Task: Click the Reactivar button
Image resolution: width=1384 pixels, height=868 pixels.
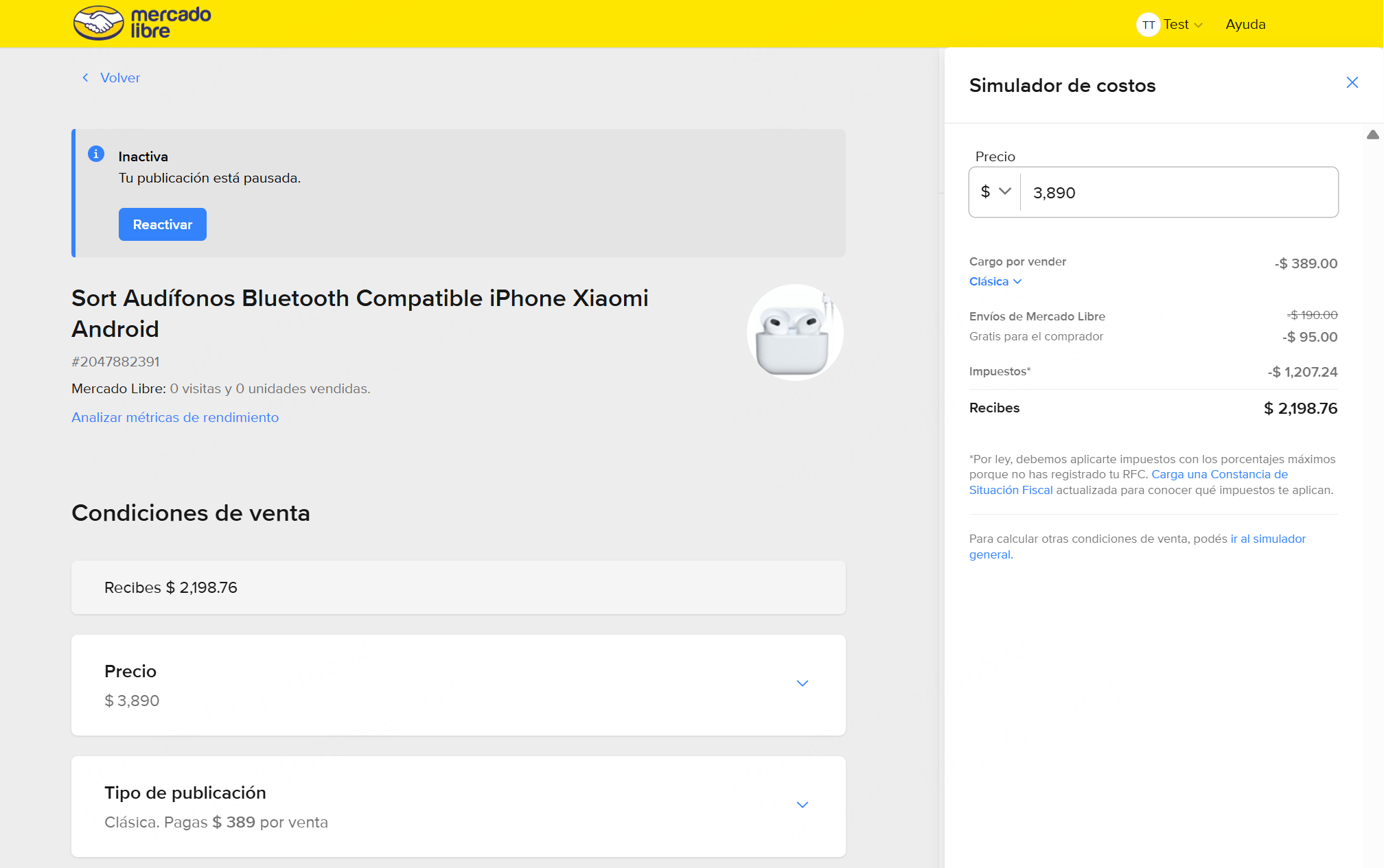Action: click(x=162, y=224)
